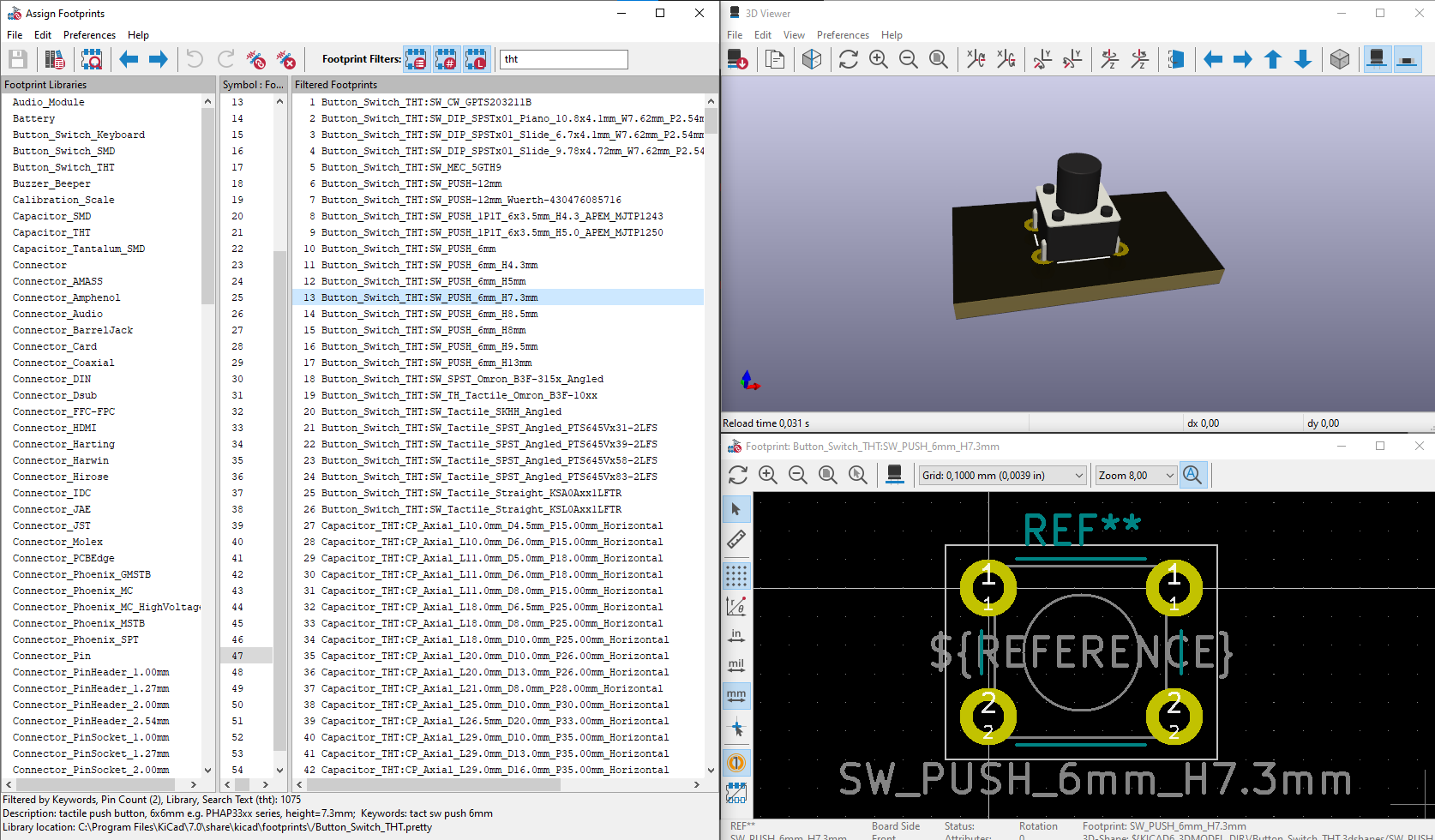The height and width of the screenshot is (840, 1435).
Task: Pan the 3D board left
Action: (x=1213, y=59)
